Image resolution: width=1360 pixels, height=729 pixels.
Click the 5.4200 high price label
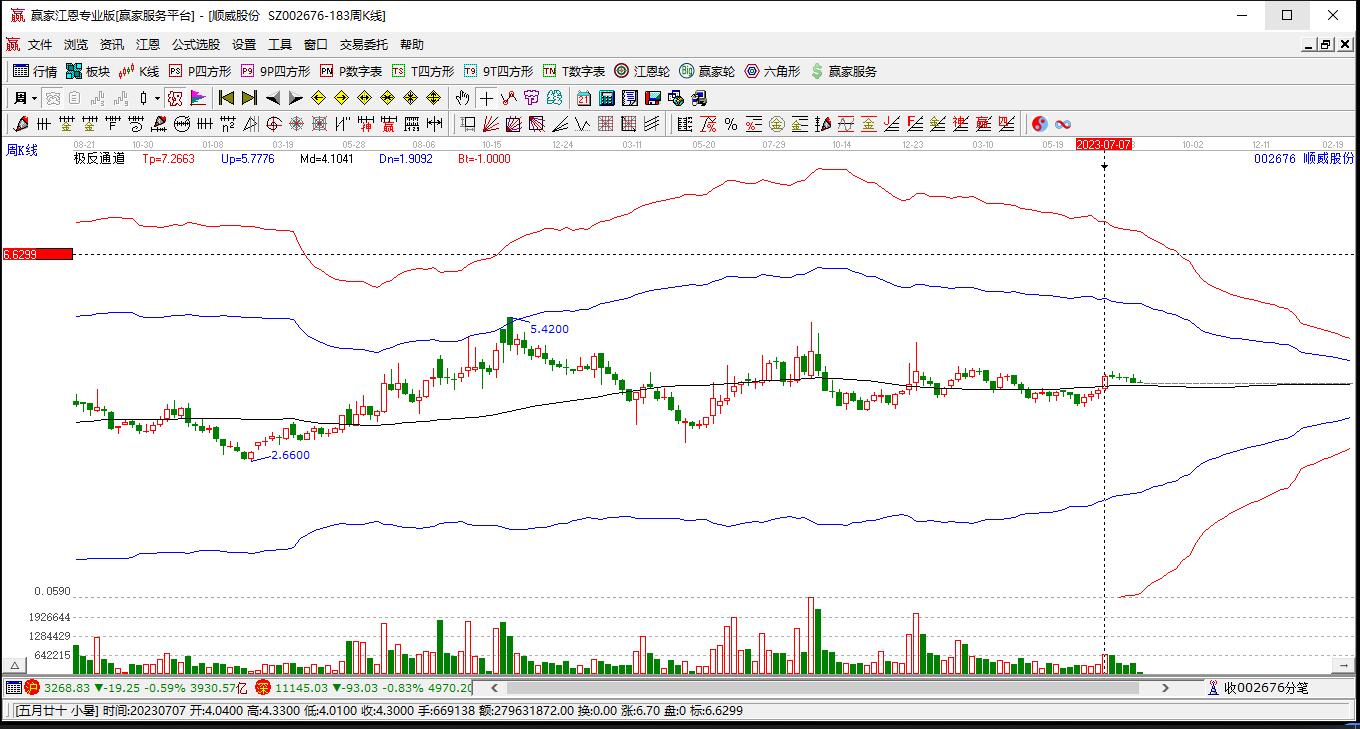pyautogui.click(x=549, y=329)
